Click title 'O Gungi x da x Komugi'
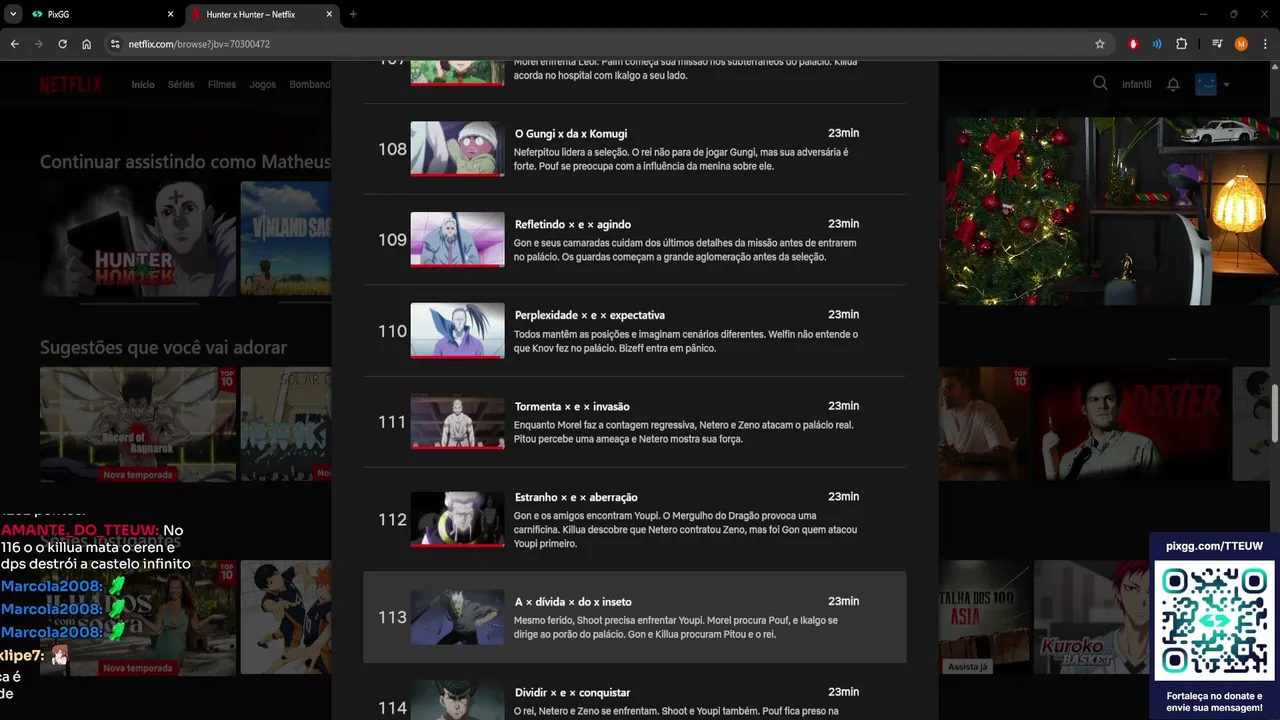1280x720 pixels. click(x=571, y=134)
